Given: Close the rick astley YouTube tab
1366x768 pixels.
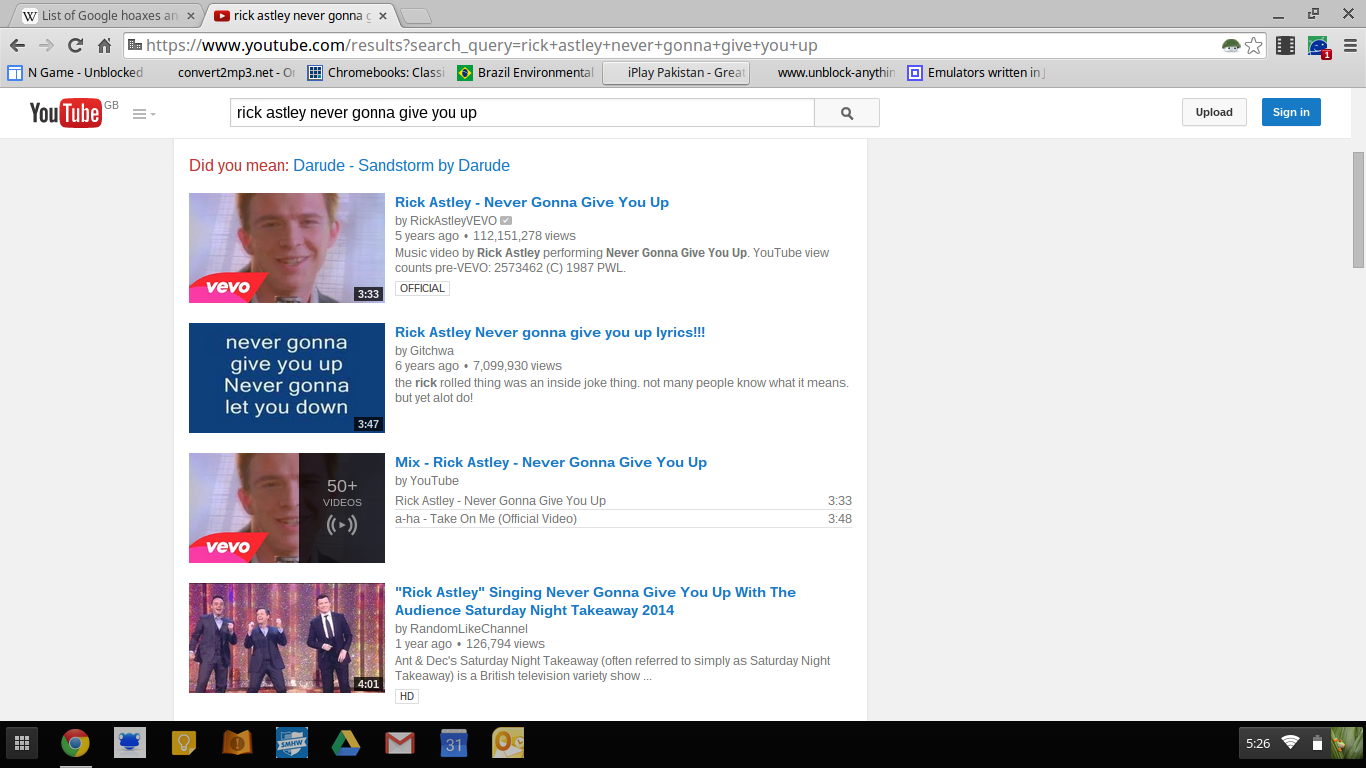Looking at the screenshot, I should point(383,16).
